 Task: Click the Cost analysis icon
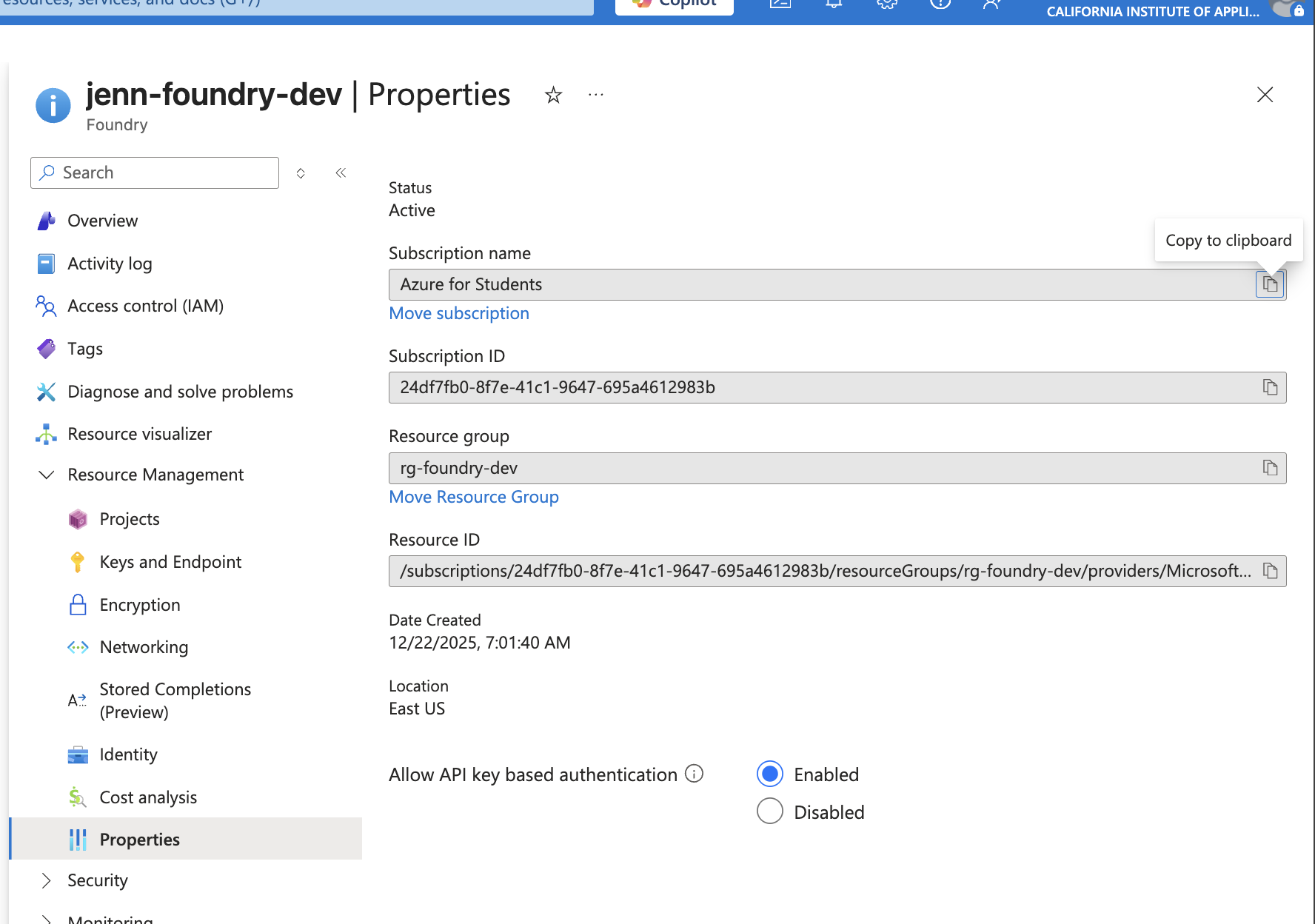coord(78,797)
